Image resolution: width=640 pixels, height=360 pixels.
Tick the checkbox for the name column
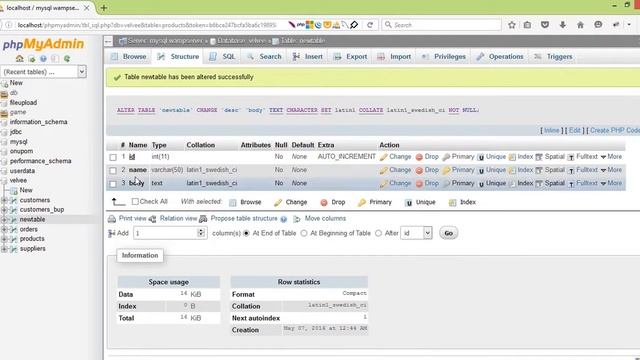(113, 170)
